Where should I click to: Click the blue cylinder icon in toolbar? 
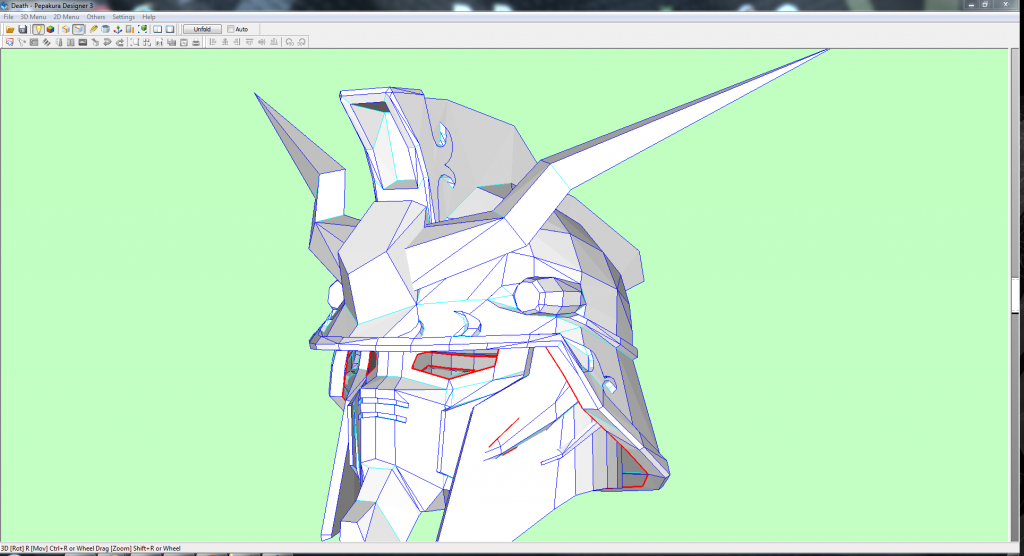click(105, 29)
